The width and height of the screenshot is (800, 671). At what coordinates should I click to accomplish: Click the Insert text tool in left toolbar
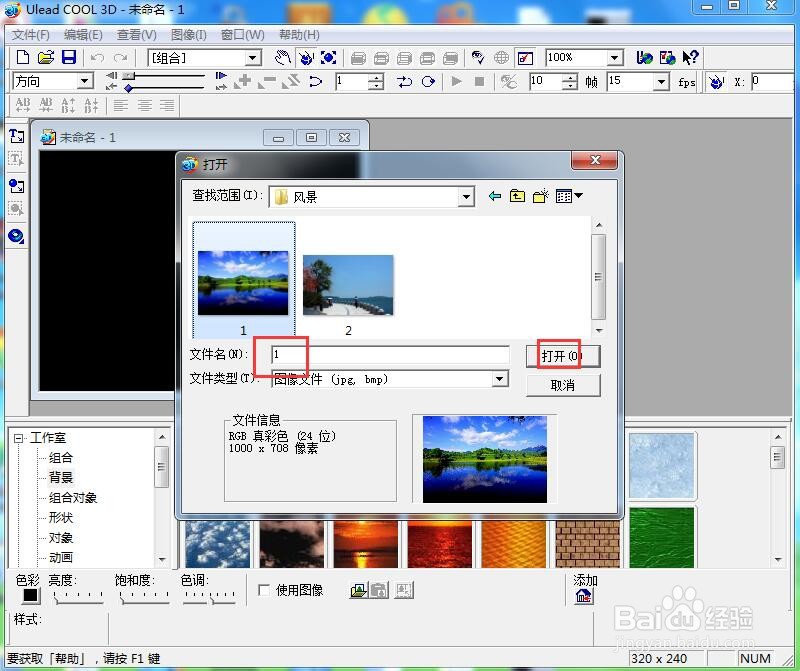click(16, 136)
